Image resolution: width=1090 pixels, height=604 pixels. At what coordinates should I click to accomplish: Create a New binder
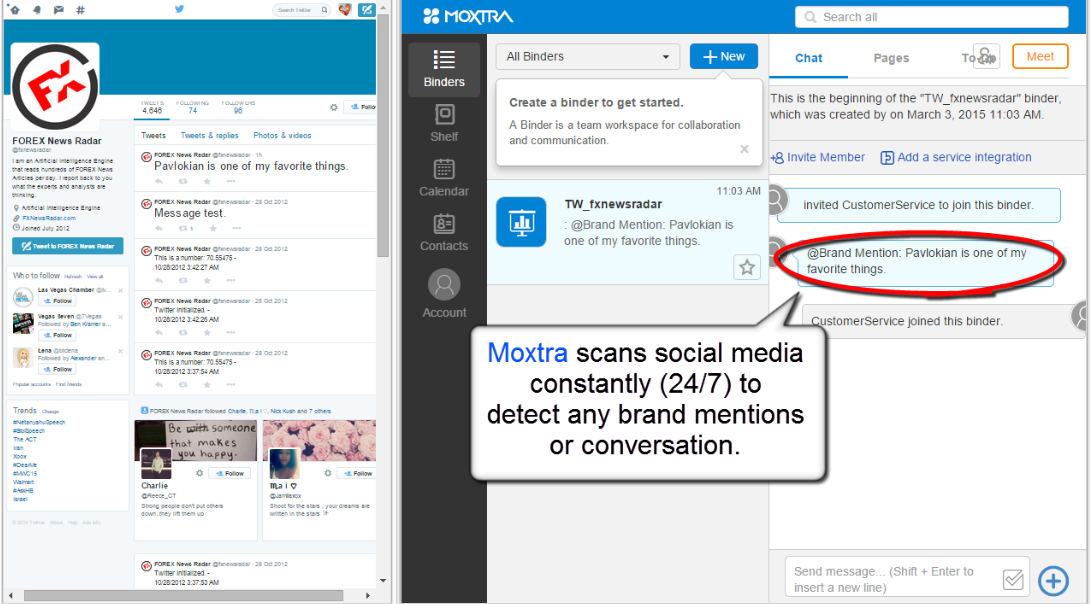coord(724,56)
